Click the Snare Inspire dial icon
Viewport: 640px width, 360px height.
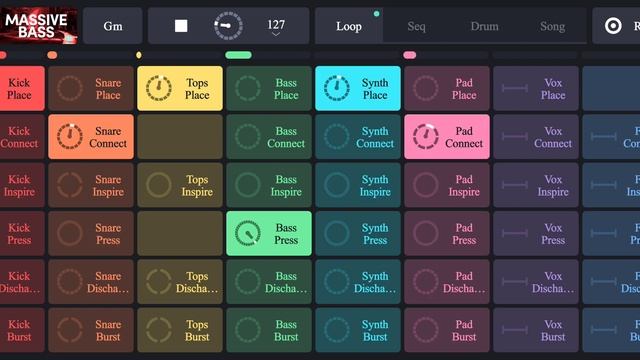(69, 185)
